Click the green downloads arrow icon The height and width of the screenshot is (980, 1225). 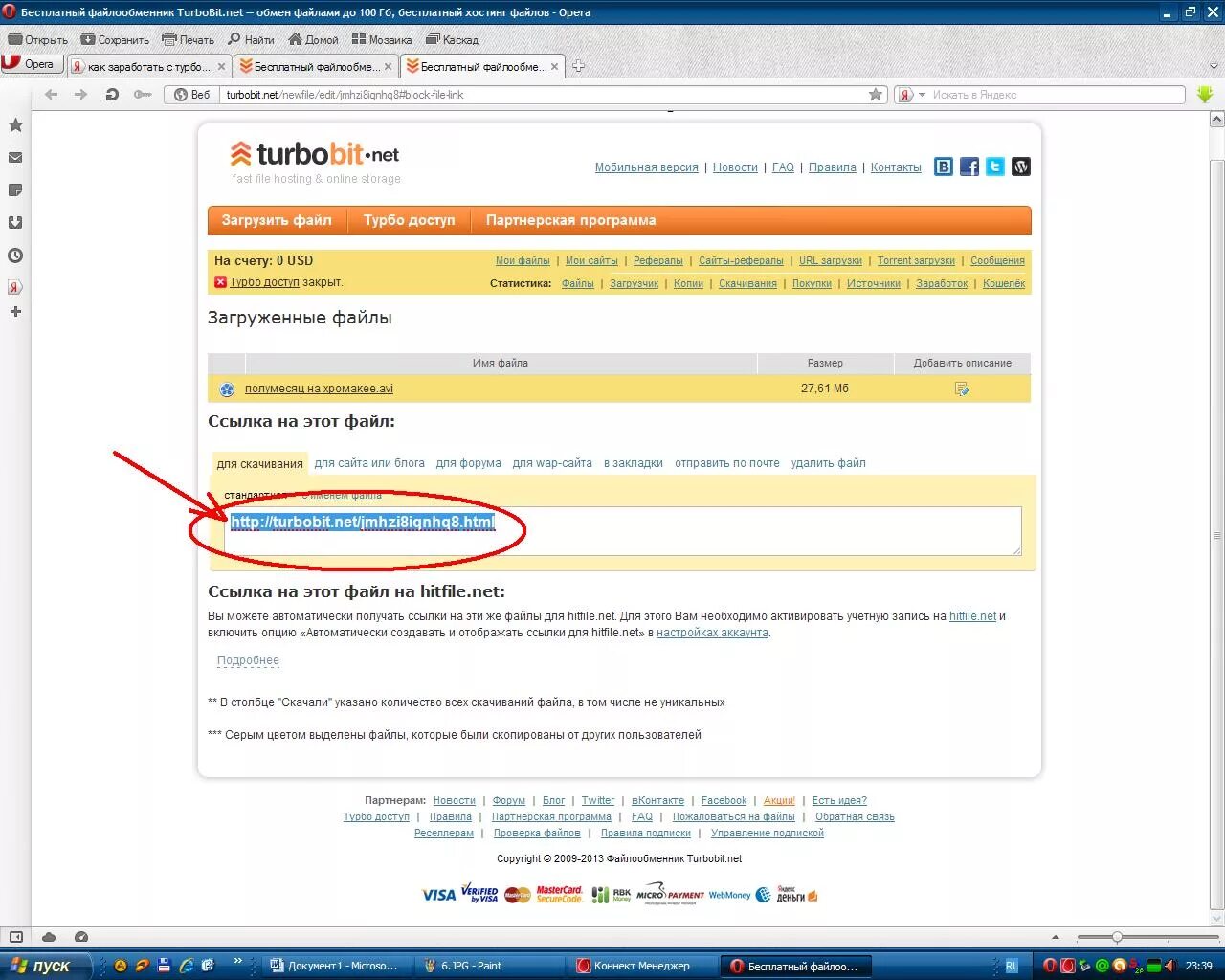pos(1205,95)
